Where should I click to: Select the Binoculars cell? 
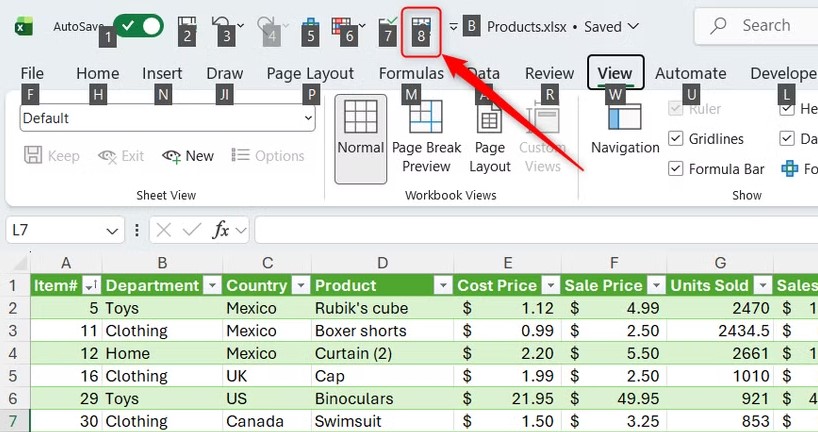pos(382,399)
